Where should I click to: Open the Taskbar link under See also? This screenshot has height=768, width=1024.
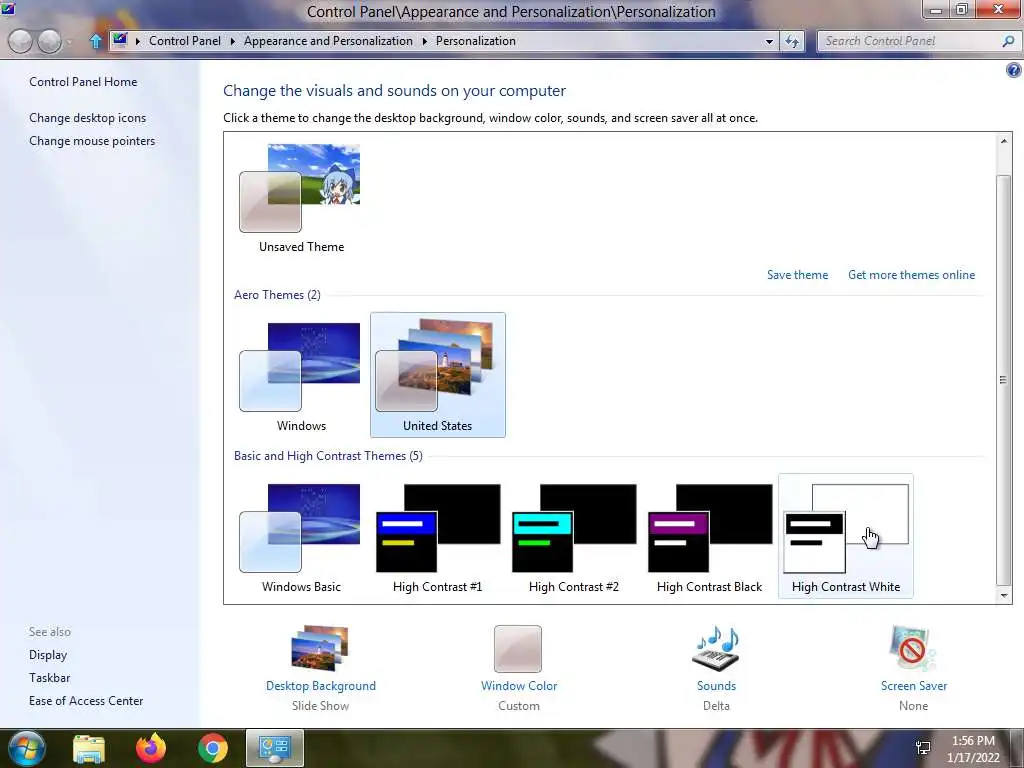[x=50, y=677]
